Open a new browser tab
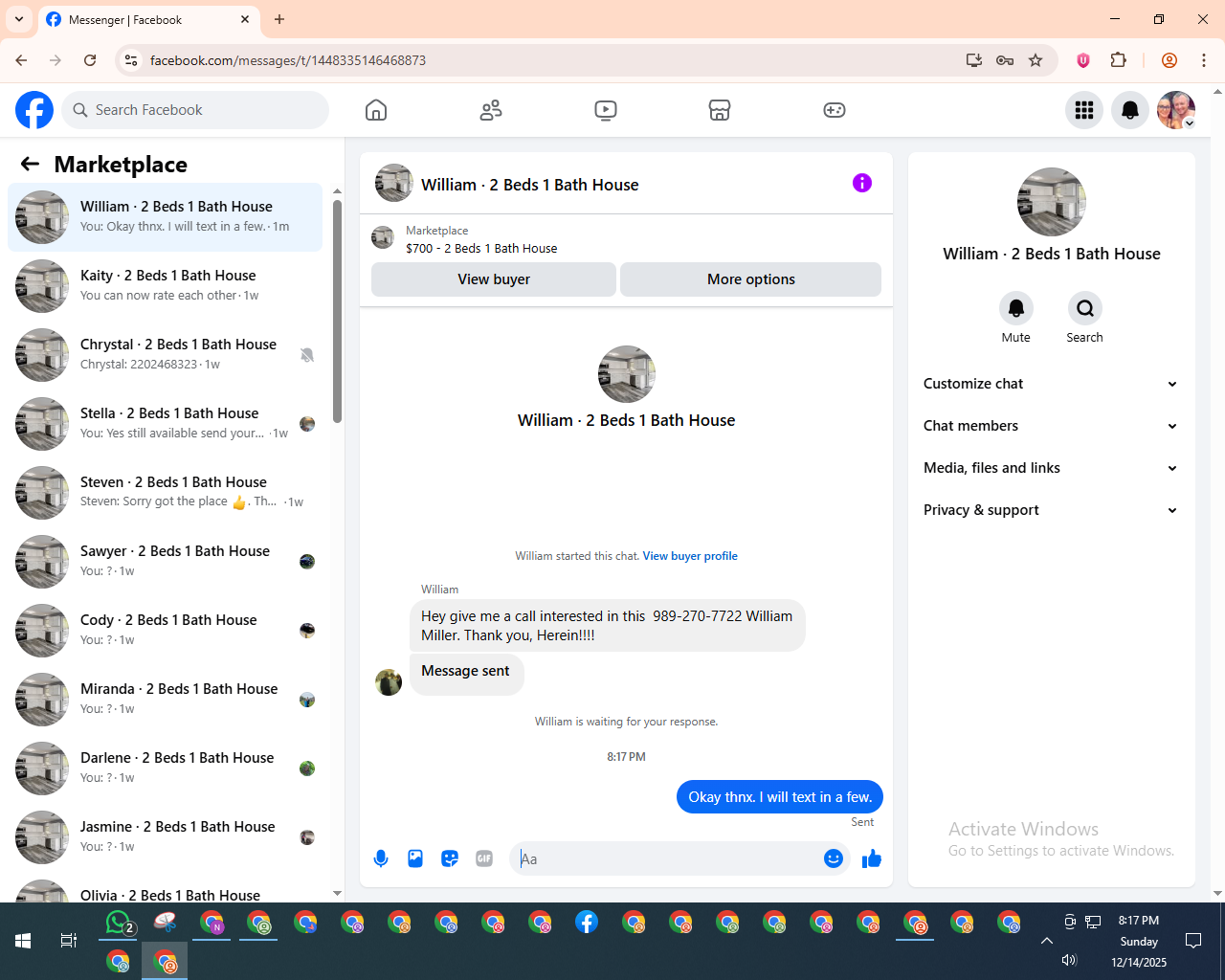Image resolution: width=1225 pixels, height=980 pixels. click(279, 19)
